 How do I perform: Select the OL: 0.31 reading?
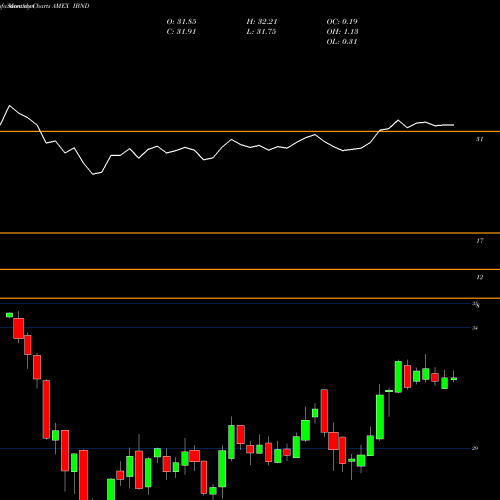[x=342, y=42]
